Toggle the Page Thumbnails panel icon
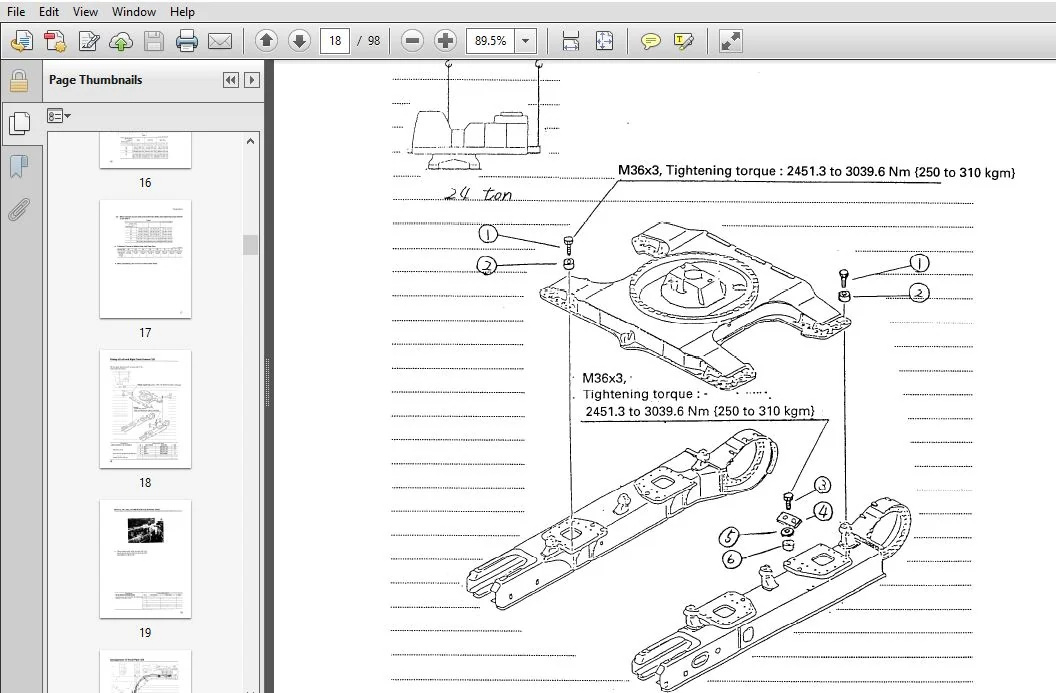The image size is (1056, 693). coord(20,123)
